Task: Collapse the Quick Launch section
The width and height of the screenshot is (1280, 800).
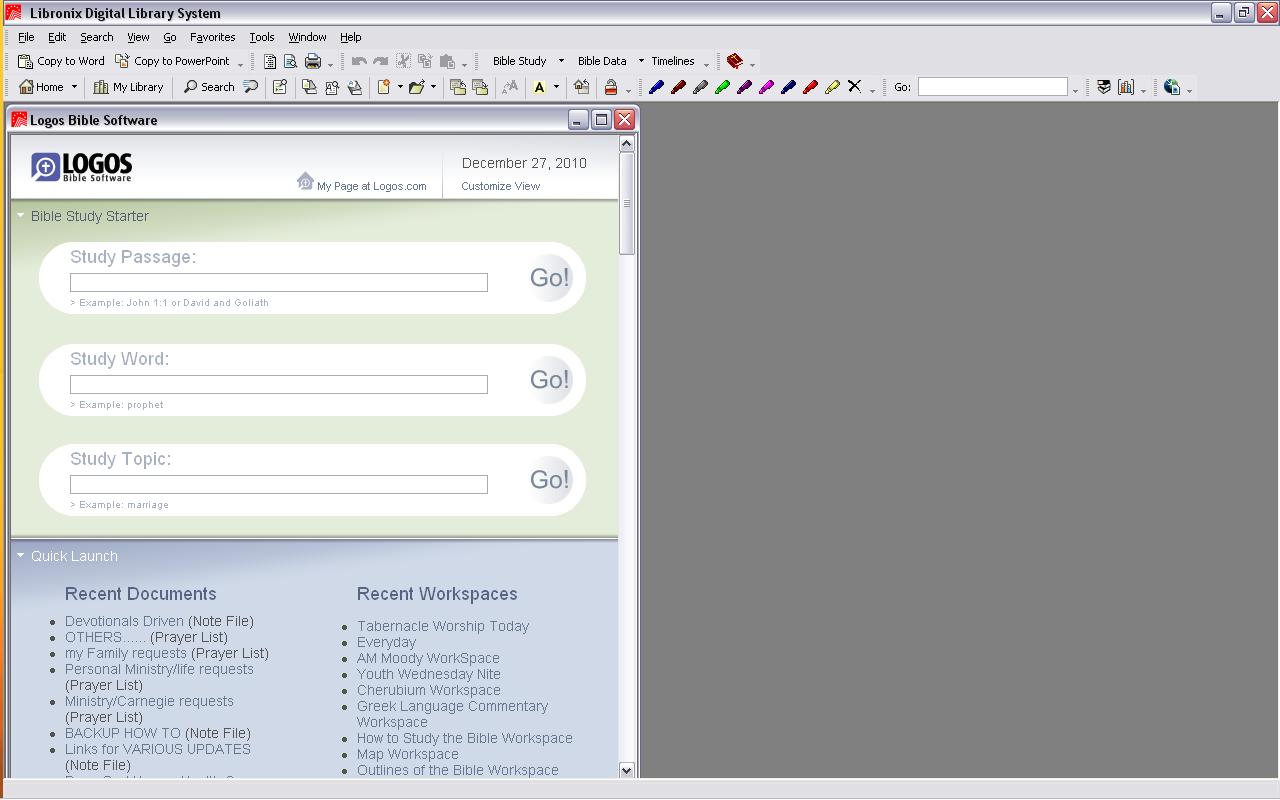Action: point(20,556)
